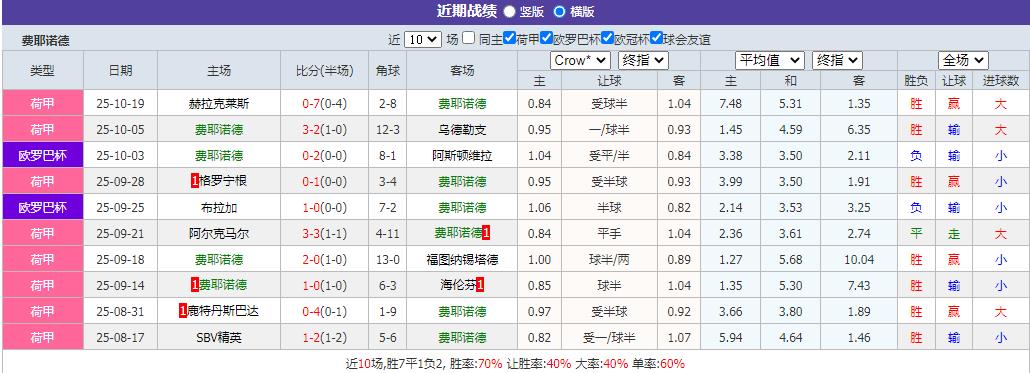This screenshot has width=1030, height=373.
Task: Open the 3-3(1-1) score link
Action: pos(326,234)
